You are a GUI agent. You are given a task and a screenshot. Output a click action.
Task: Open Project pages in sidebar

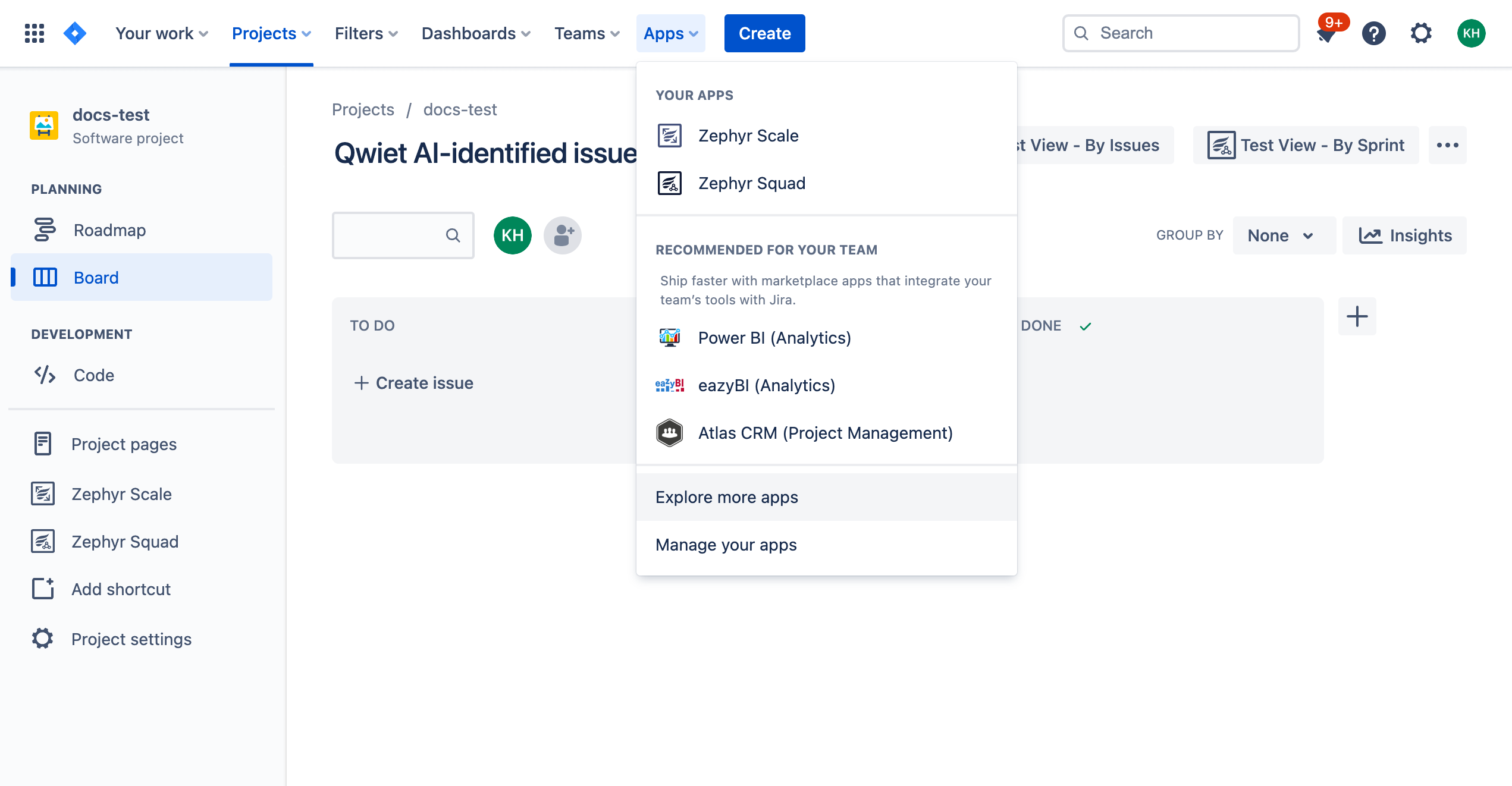point(142,444)
